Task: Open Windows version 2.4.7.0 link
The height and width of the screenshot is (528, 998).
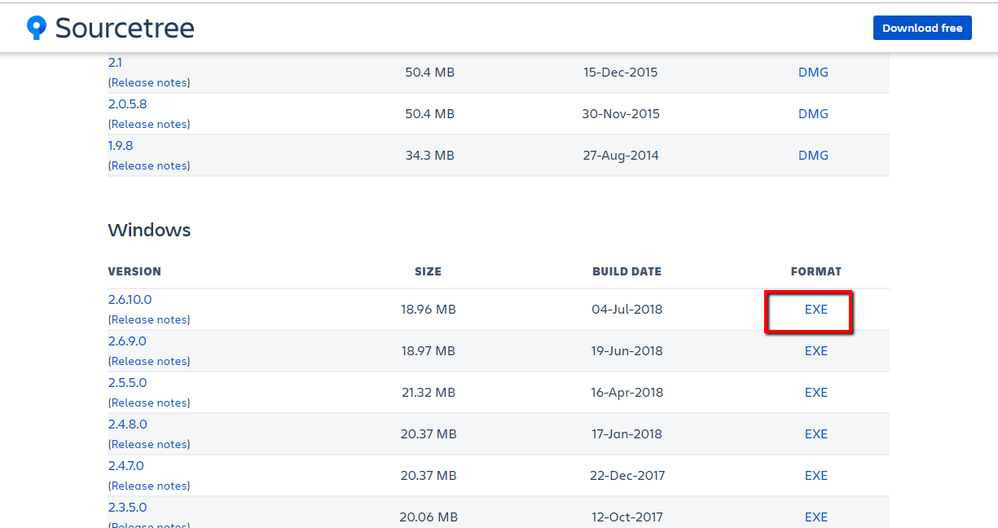Action: (126, 466)
